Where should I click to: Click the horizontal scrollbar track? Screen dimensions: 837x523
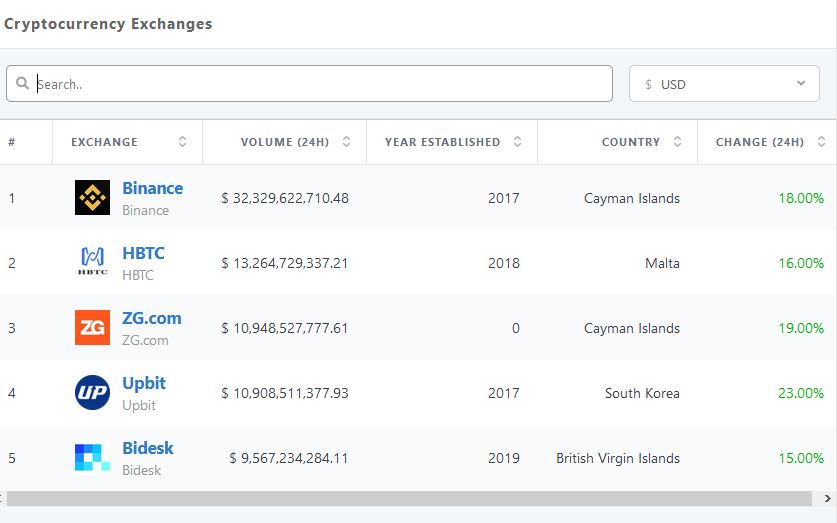(409, 498)
